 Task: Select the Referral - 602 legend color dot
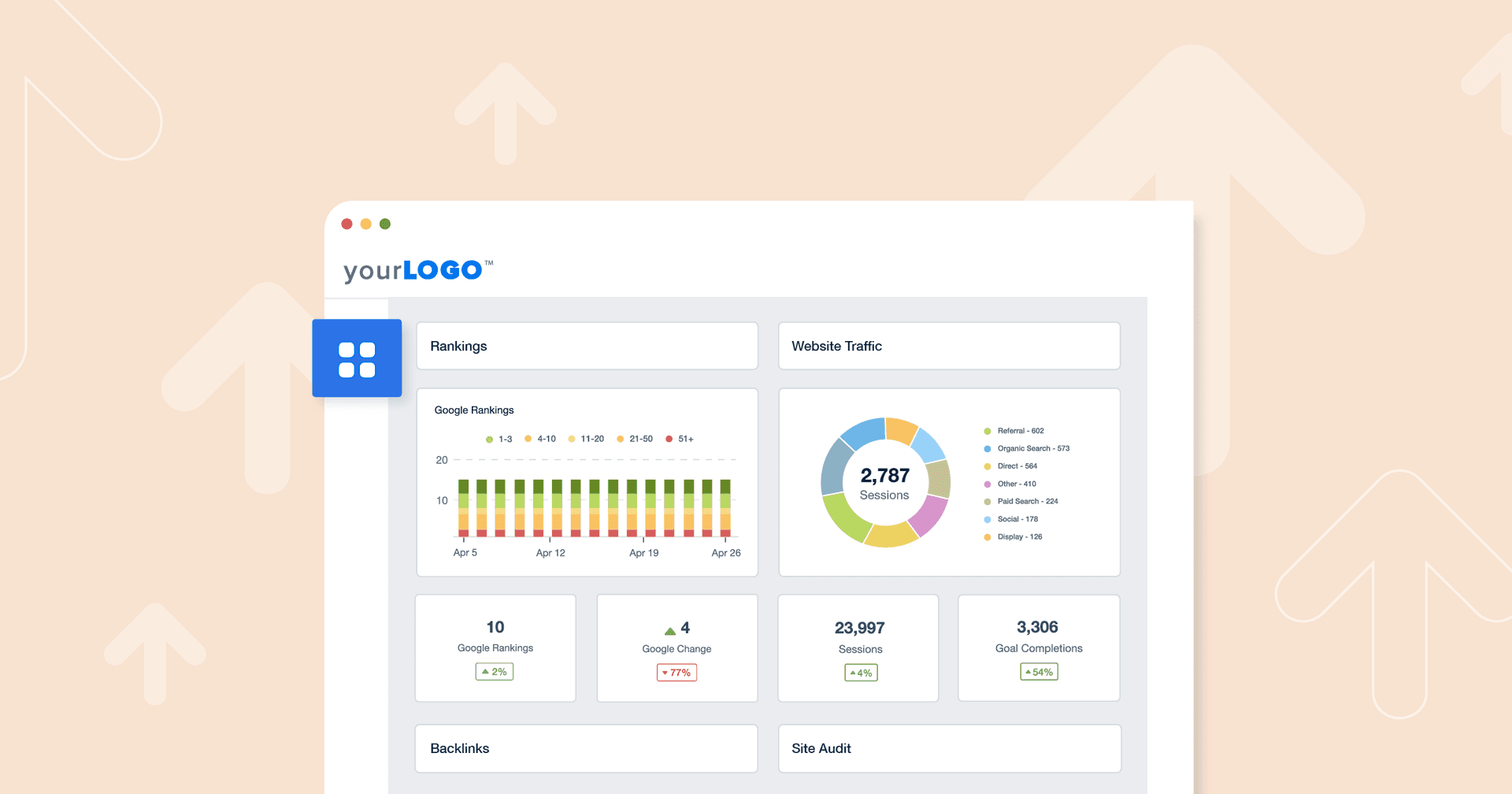[x=988, y=431]
